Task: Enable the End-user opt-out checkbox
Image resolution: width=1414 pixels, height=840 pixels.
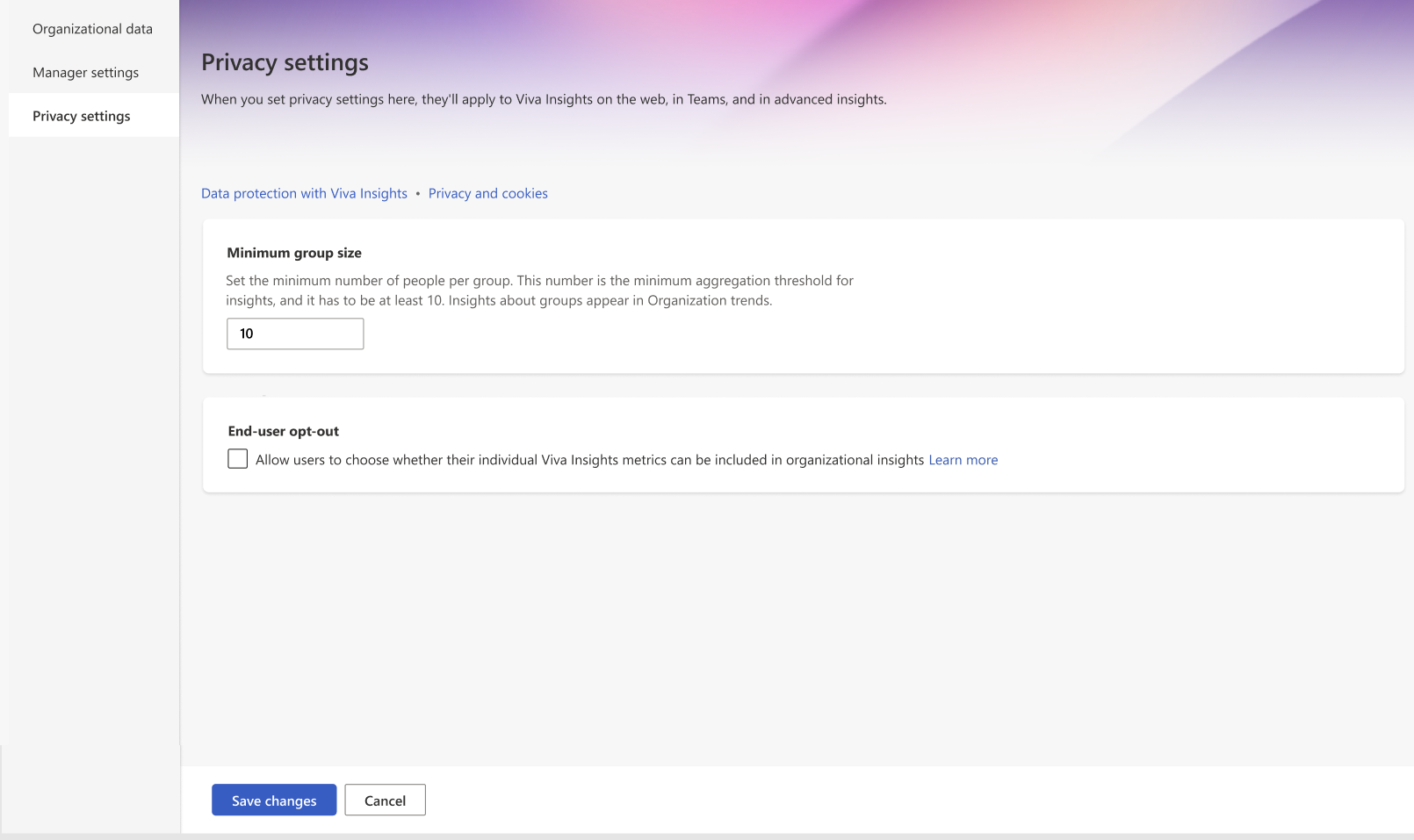Action: 237,459
